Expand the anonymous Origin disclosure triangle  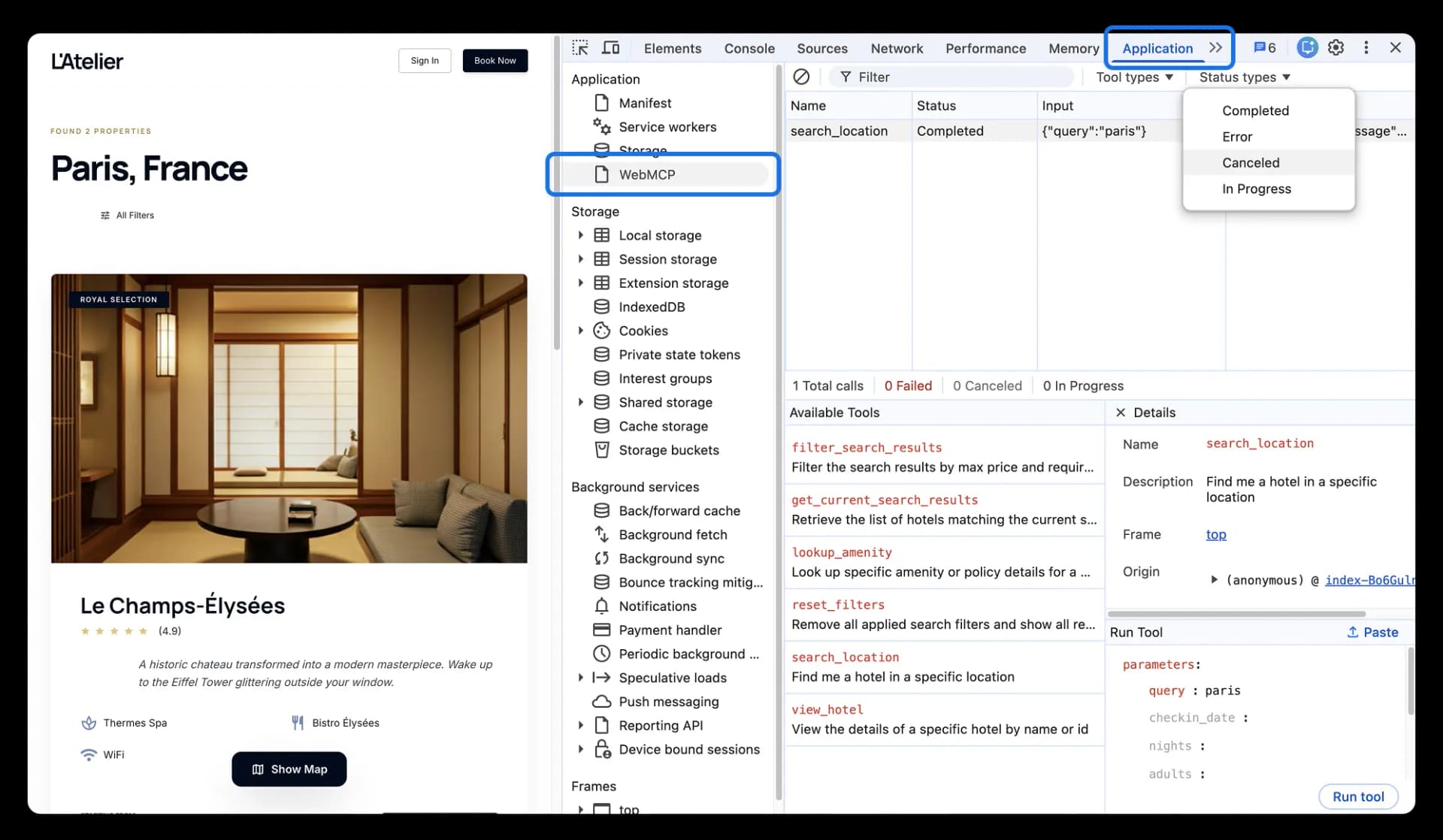tap(1213, 579)
